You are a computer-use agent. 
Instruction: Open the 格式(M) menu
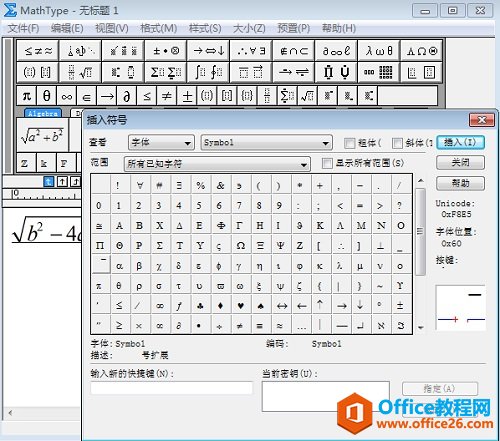[159, 28]
